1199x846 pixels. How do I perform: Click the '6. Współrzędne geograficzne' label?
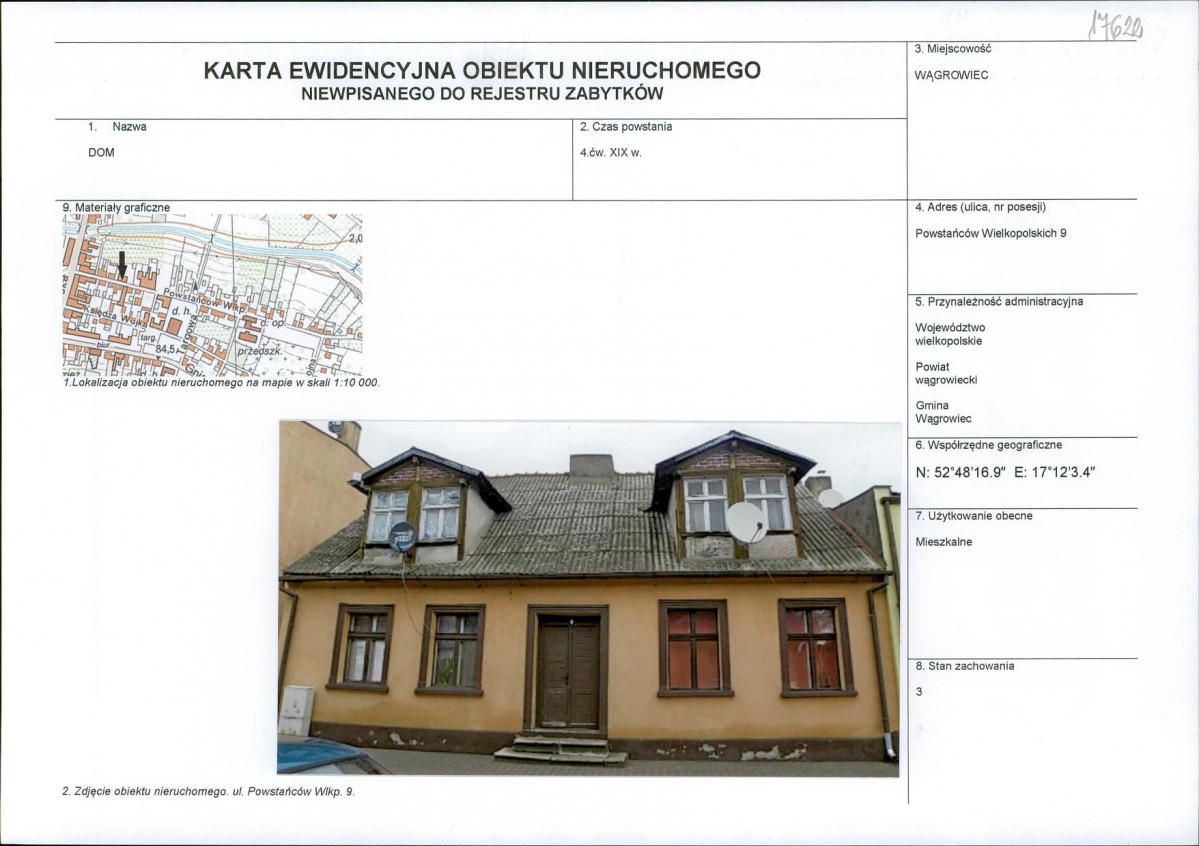click(x=988, y=445)
